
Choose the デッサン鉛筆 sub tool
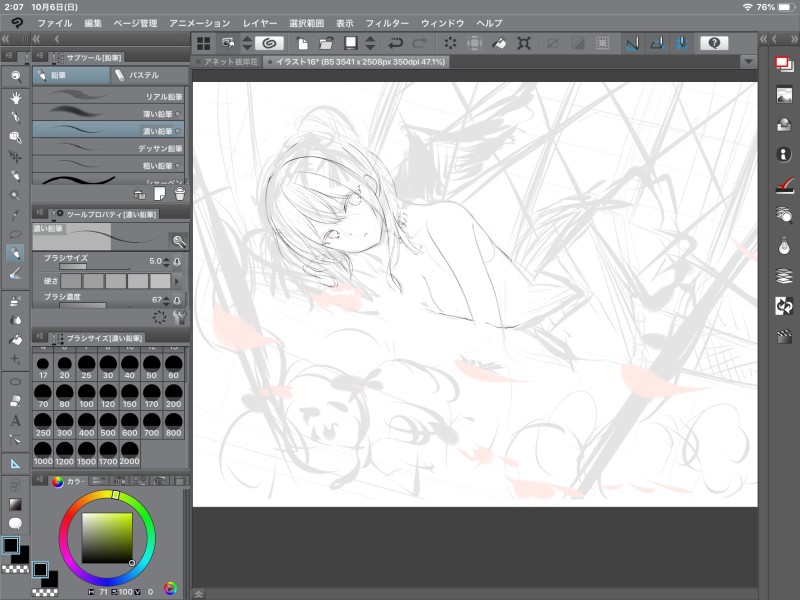coord(108,148)
